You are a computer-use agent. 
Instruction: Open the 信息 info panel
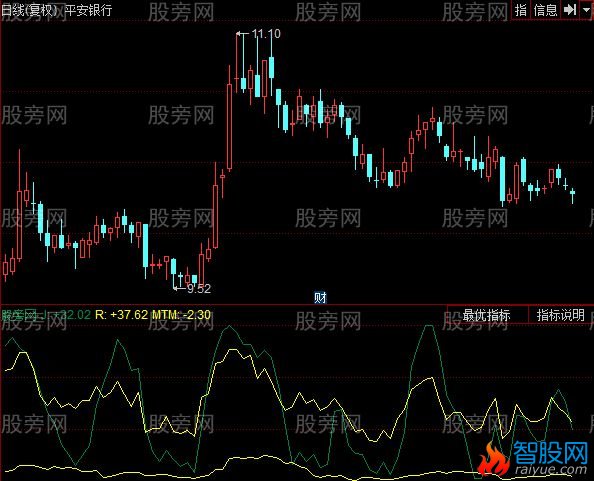point(546,10)
